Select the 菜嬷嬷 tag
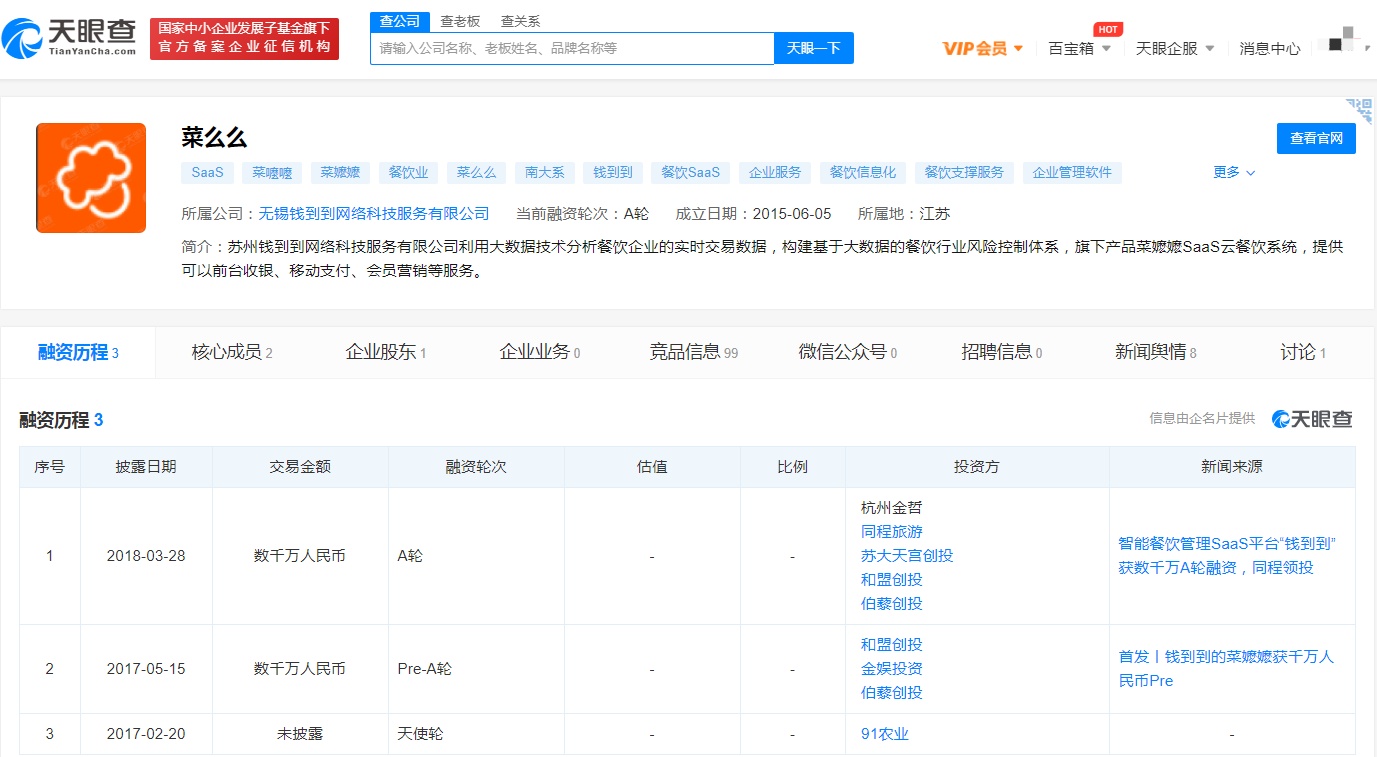Viewport: 1377px width, 757px height. coord(340,172)
